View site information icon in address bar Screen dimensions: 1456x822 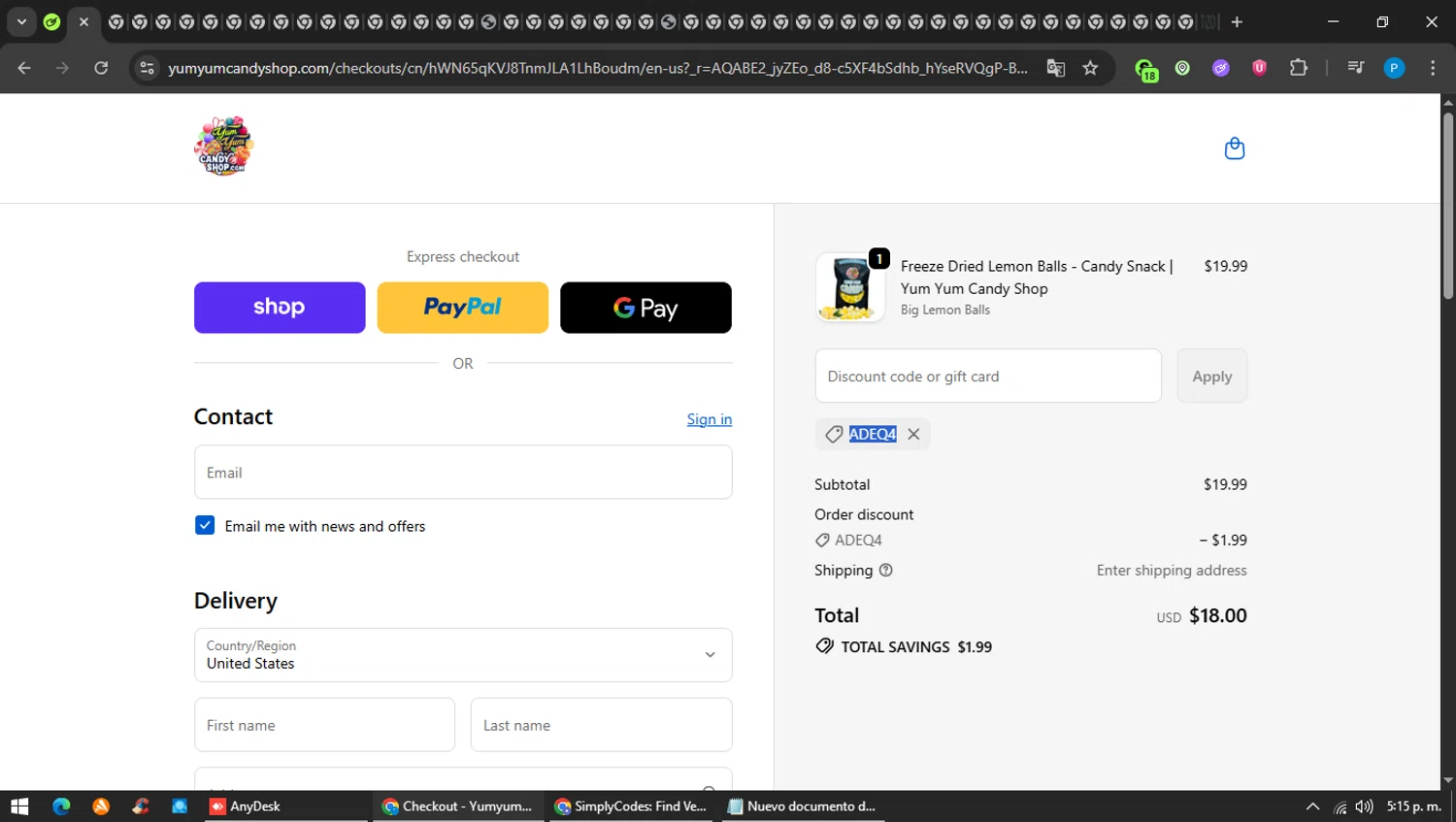(147, 68)
